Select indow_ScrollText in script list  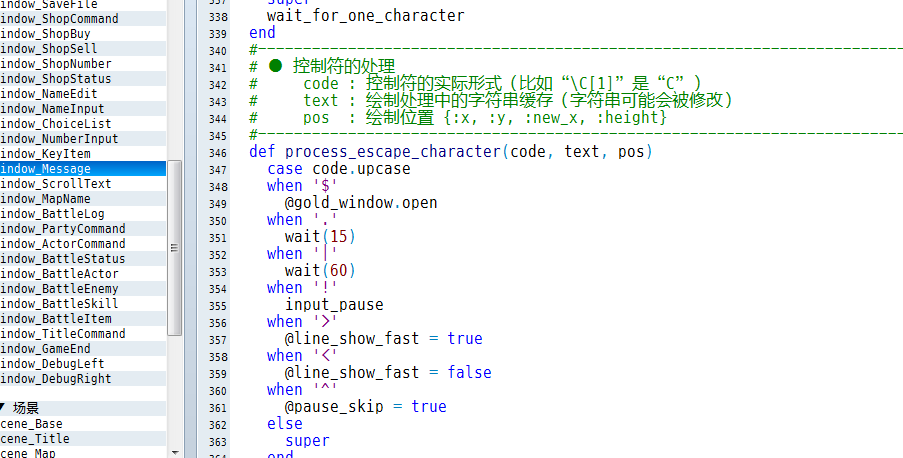coord(83,184)
